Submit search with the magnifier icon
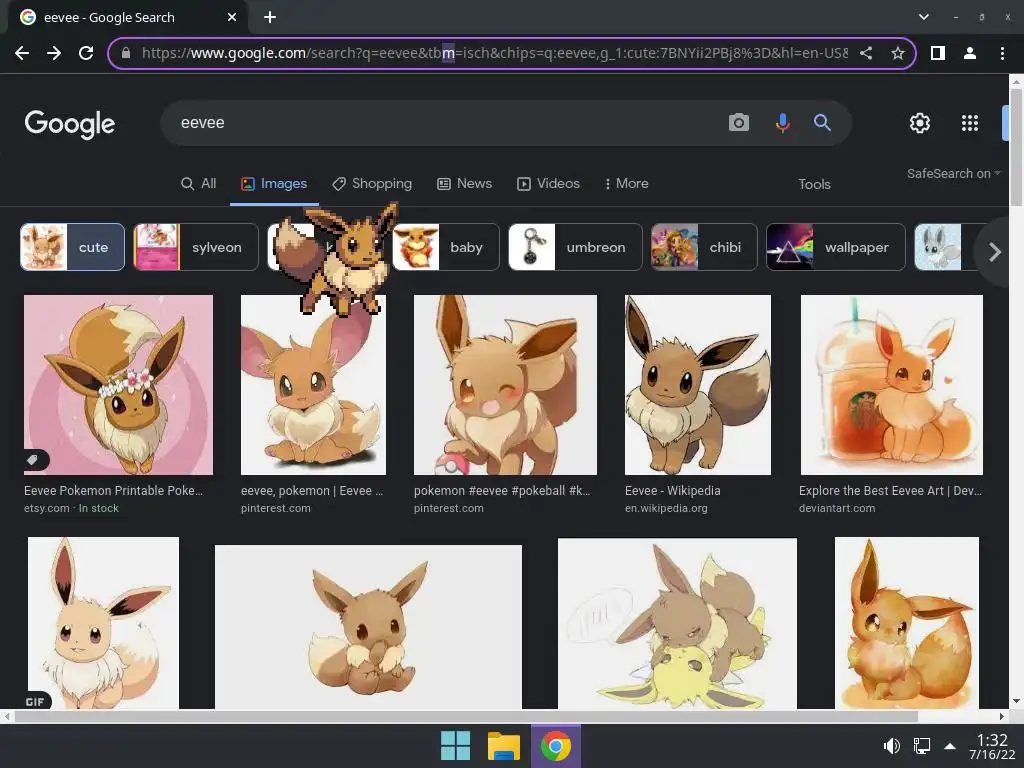 pyautogui.click(x=822, y=122)
